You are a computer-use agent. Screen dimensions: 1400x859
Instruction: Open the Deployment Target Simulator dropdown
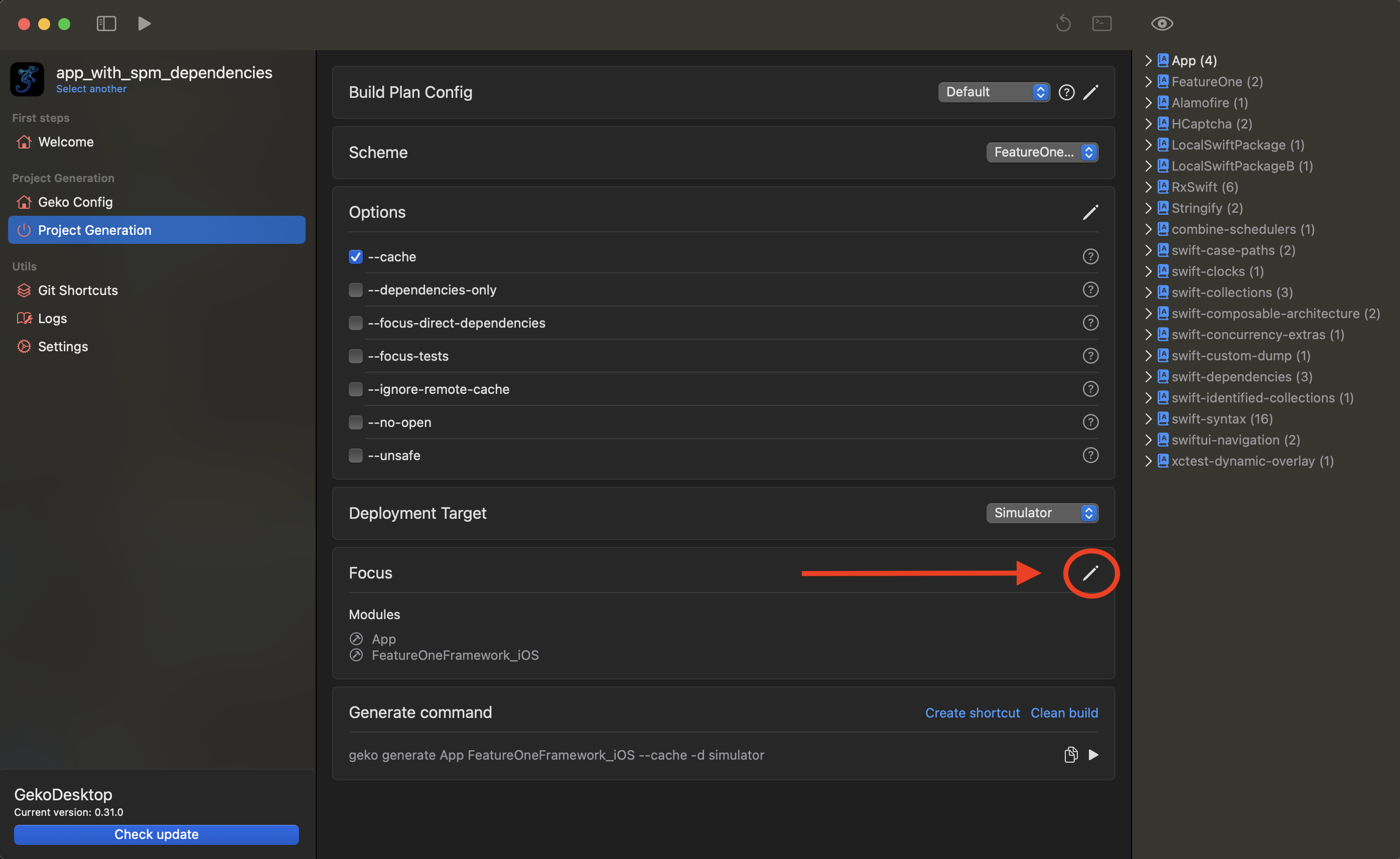[x=1042, y=513]
